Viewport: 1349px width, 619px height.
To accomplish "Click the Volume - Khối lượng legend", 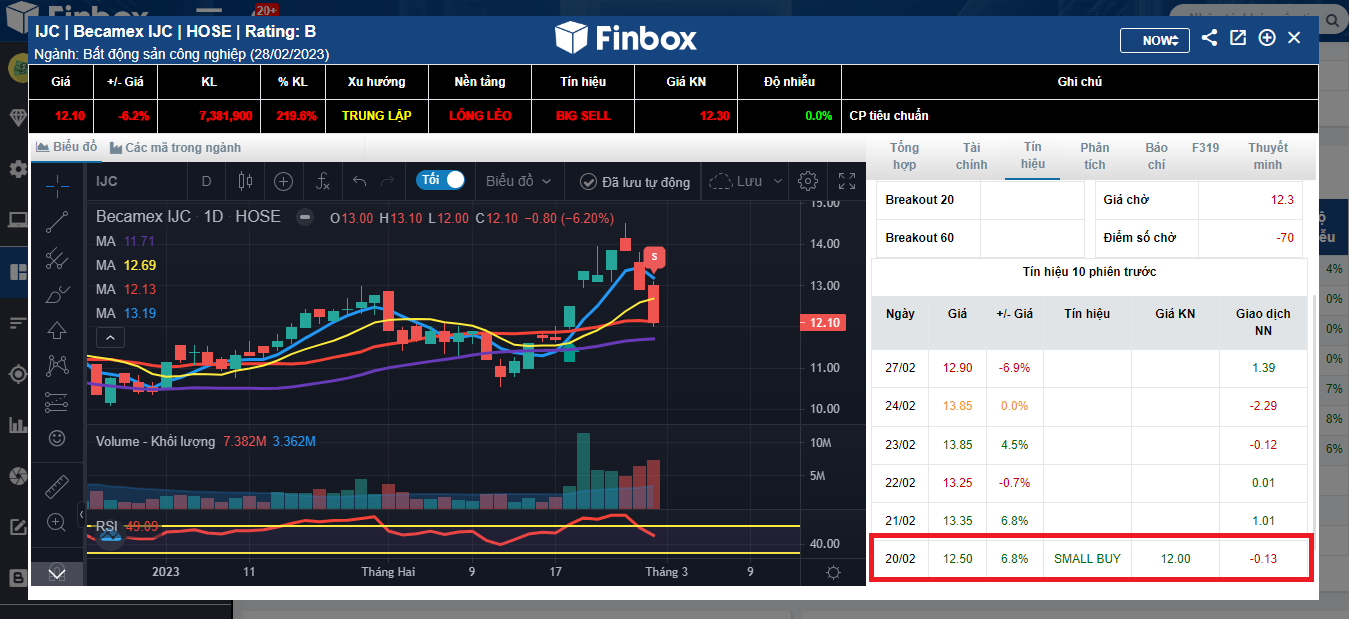I will tap(156, 441).
